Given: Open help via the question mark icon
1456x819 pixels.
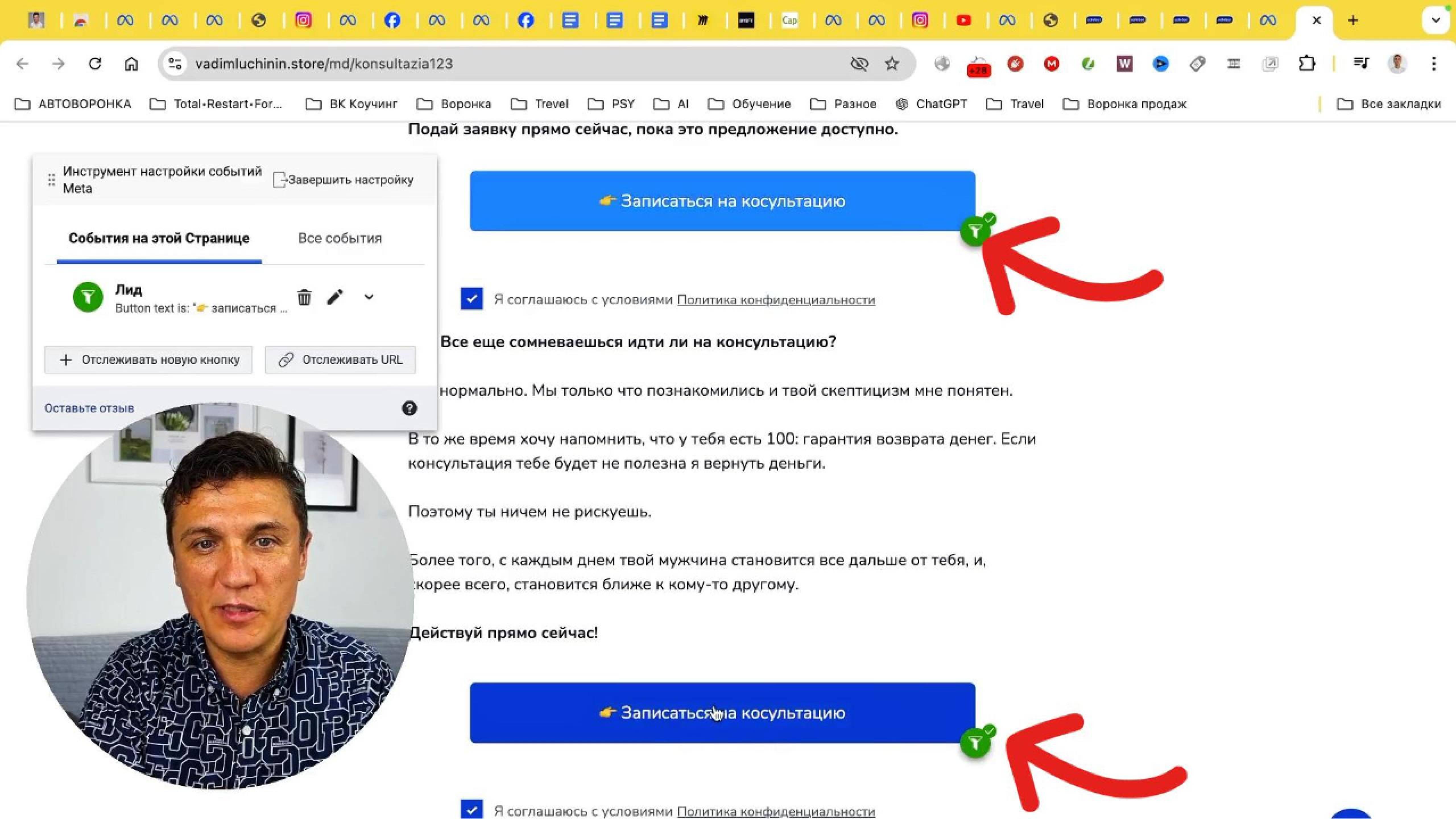Looking at the screenshot, I should [410, 408].
